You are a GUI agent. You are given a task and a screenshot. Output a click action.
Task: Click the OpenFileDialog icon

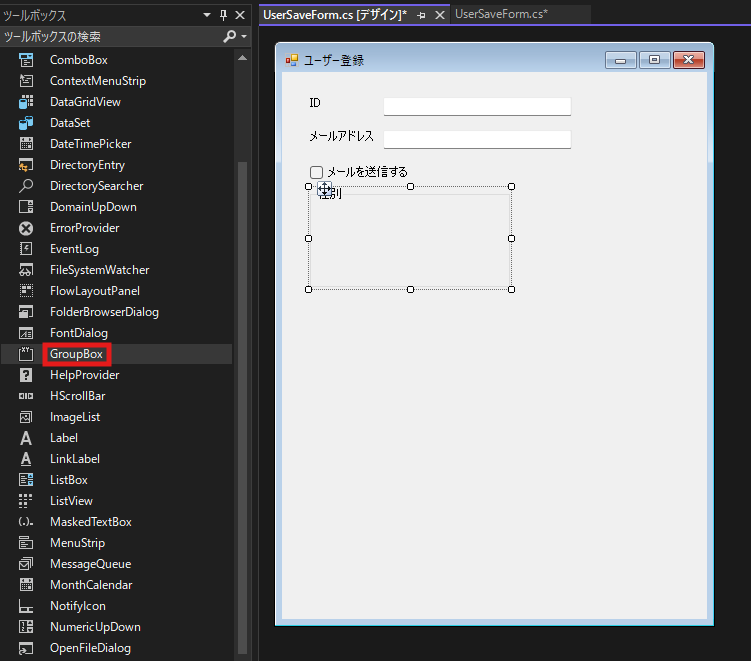click(x=26, y=648)
